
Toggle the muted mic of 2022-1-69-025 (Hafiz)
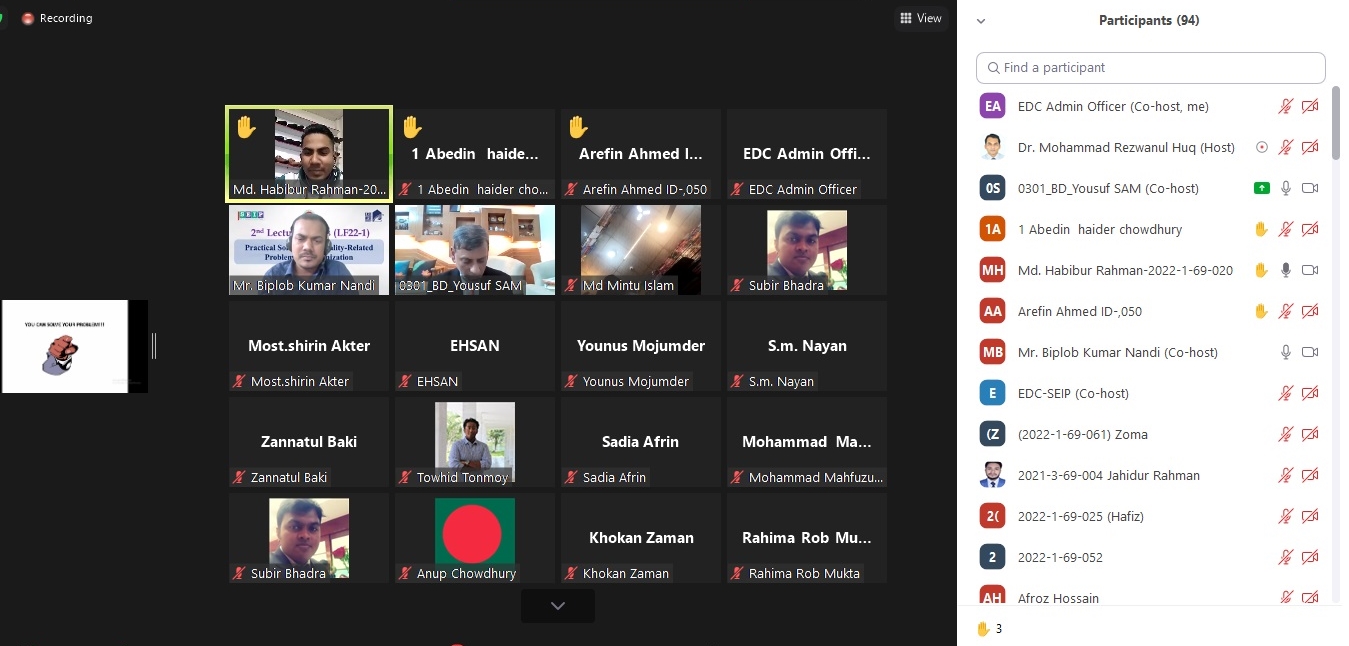click(x=1286, y=516)
